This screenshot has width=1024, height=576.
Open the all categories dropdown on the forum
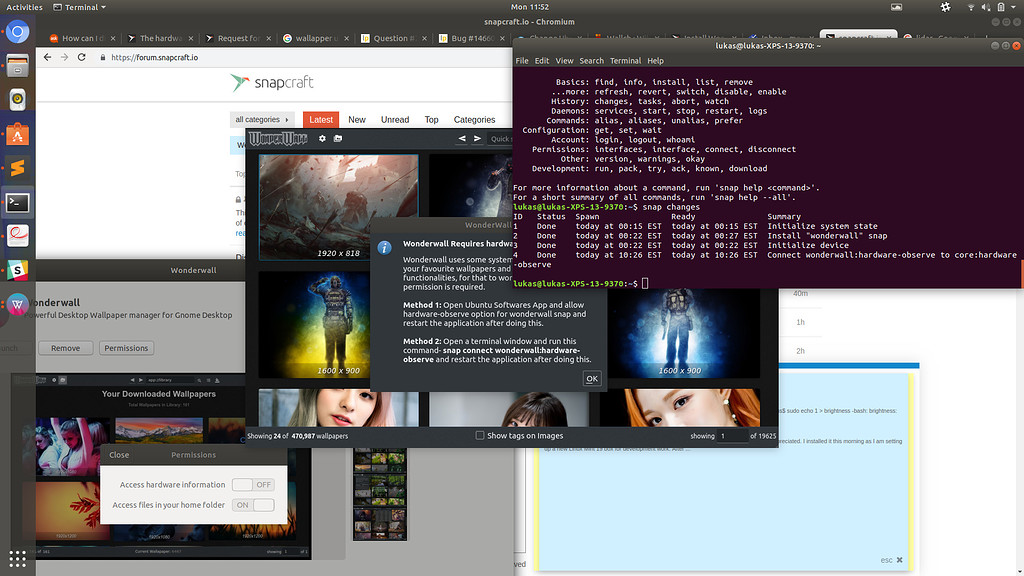pyautogui.click(x=262, y=119)
